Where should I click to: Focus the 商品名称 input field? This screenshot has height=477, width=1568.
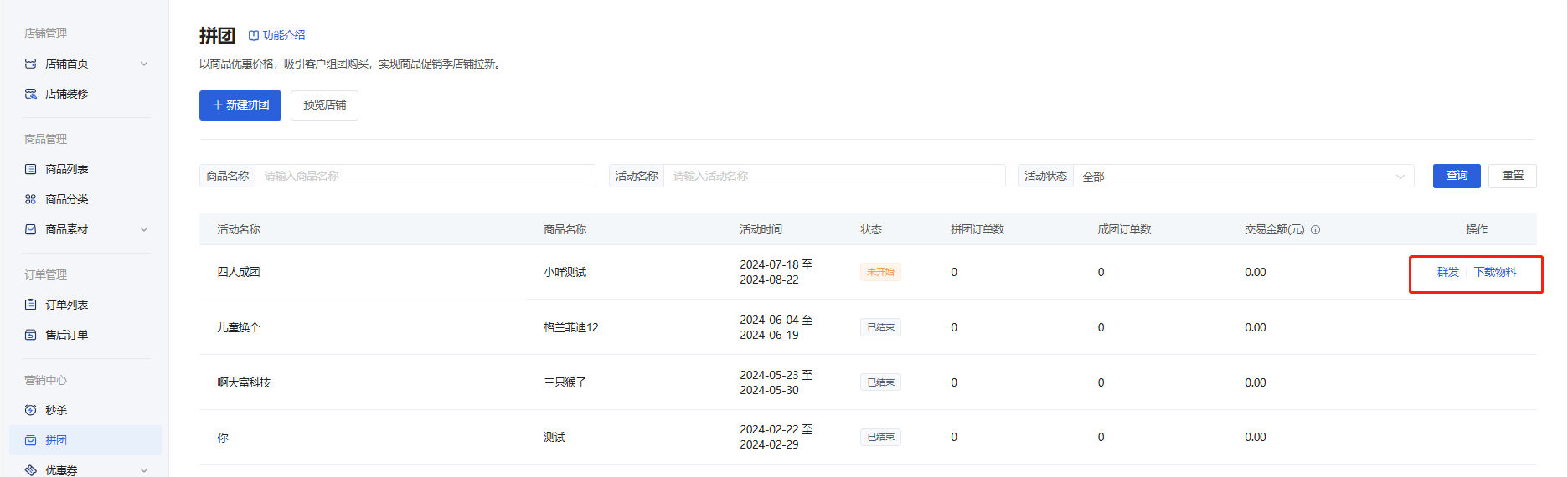click(x=426, y=176)
